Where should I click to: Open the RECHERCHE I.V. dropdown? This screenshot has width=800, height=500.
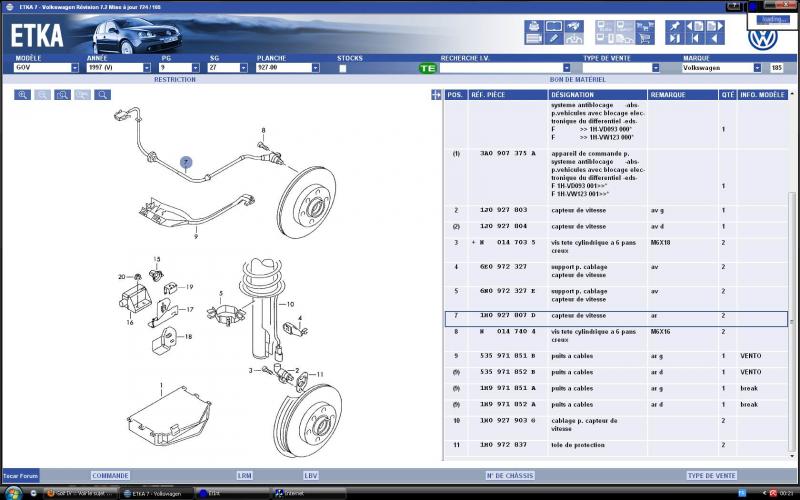click(x=567, y=68)
